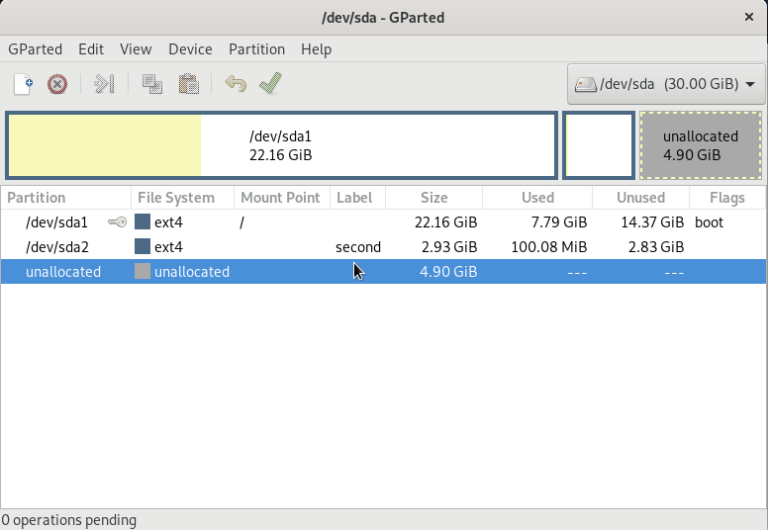Click the Copy partition toolbar icon
The image size is (768, 530).
point(152,85)
